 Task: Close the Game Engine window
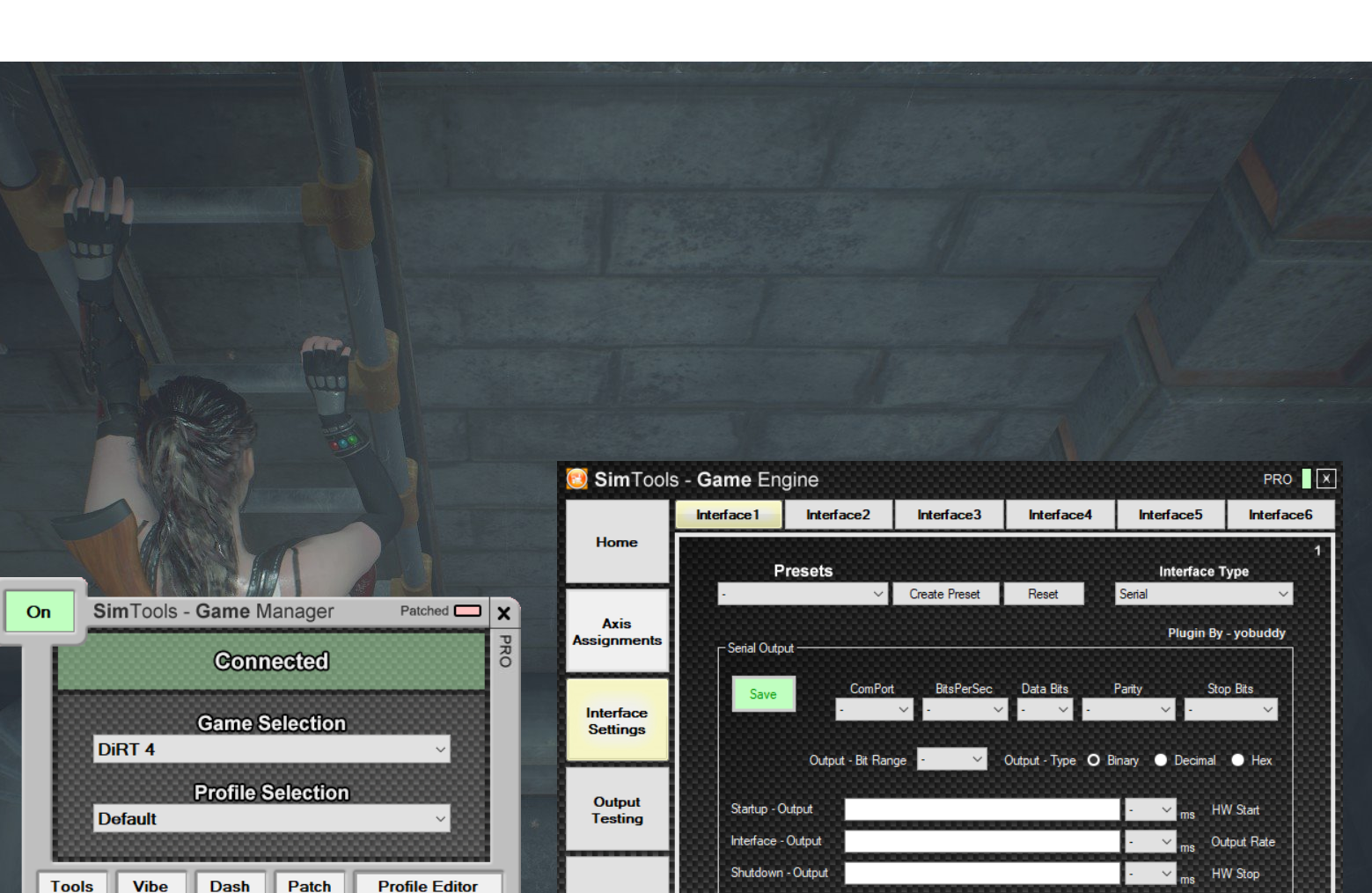(1326, 479)
